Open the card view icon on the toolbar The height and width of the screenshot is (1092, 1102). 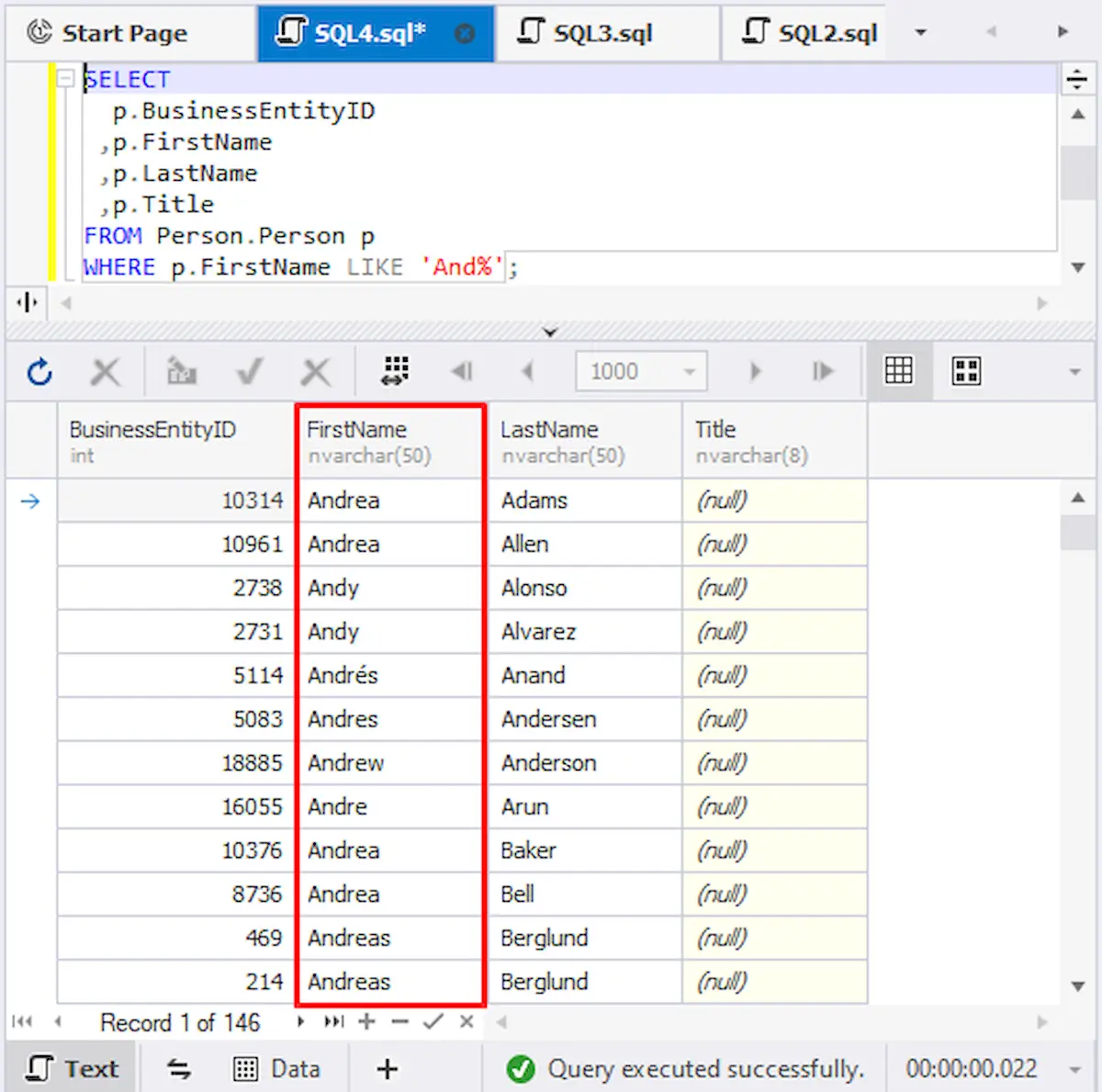click(966, 370)
